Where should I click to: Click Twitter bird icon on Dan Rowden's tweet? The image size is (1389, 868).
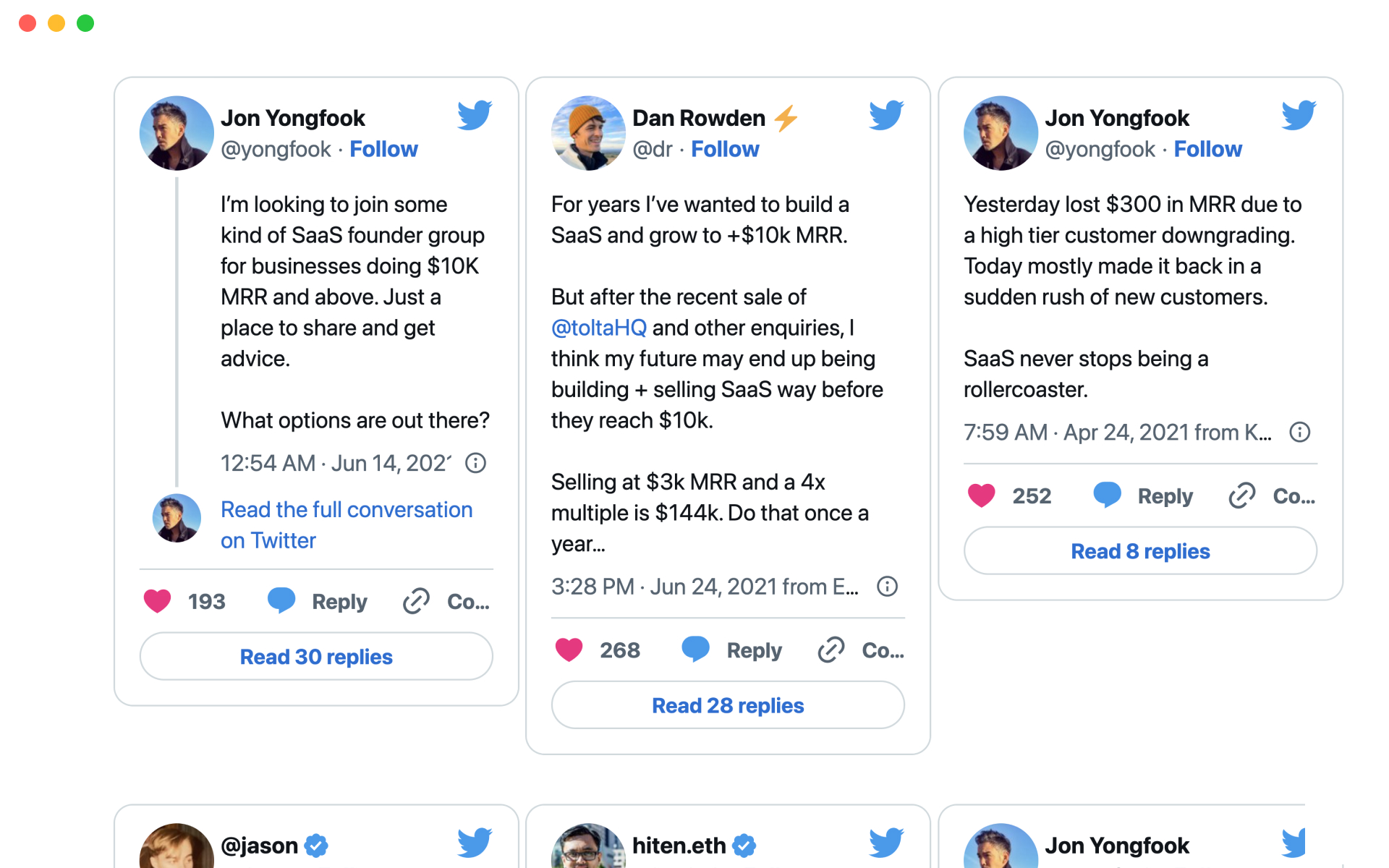tap(886, 115)
